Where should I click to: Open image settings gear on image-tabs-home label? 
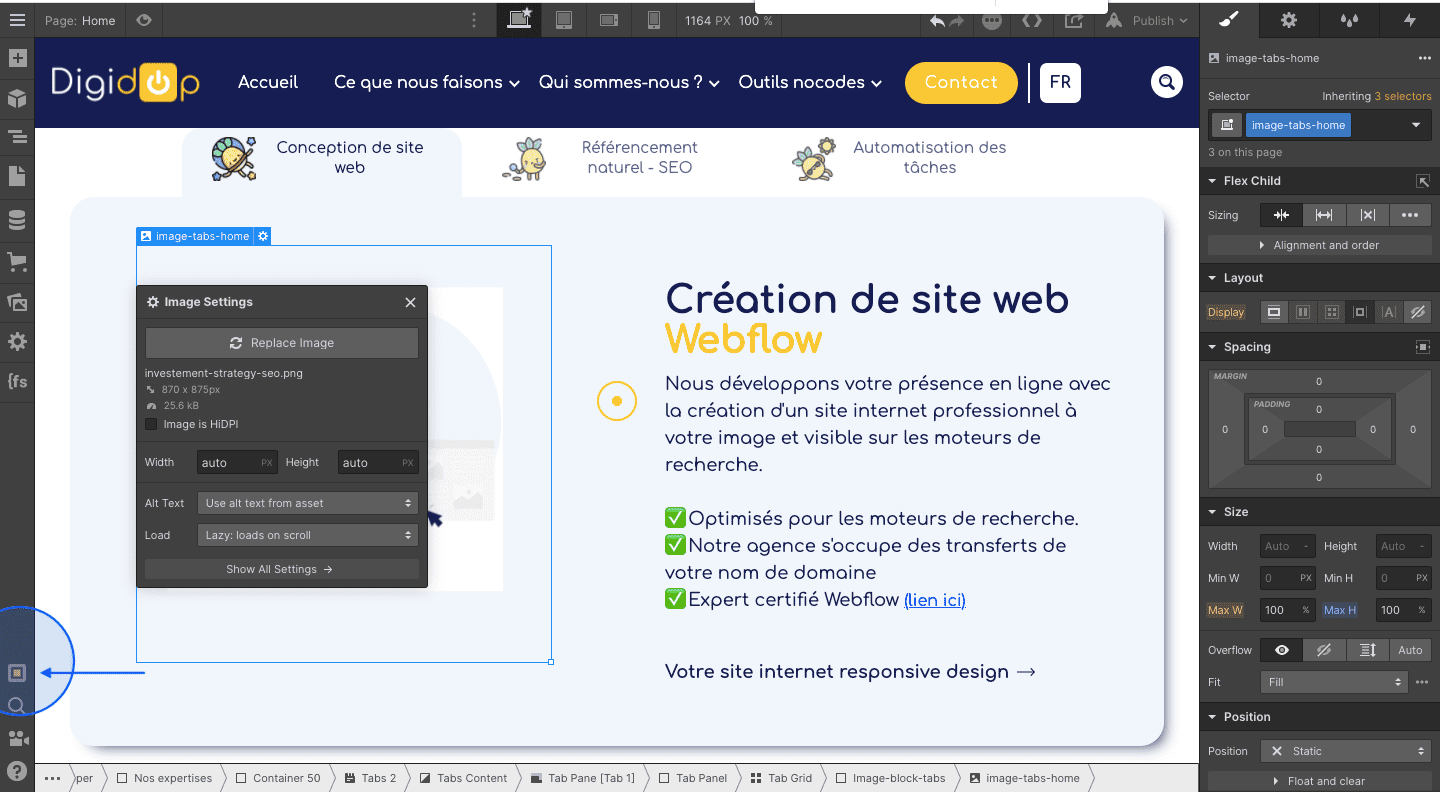(263, 236)
